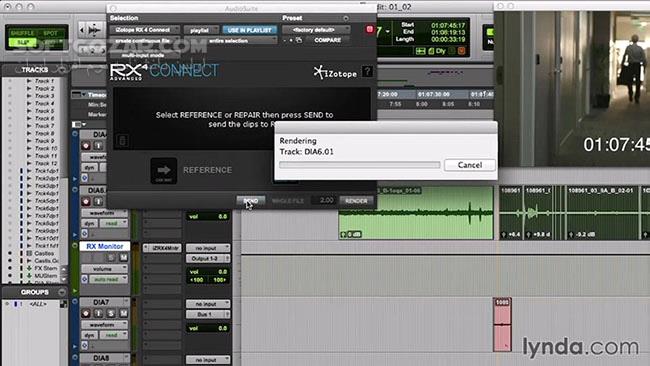Record-enable the DIA7 track

(x=86, y=313)
